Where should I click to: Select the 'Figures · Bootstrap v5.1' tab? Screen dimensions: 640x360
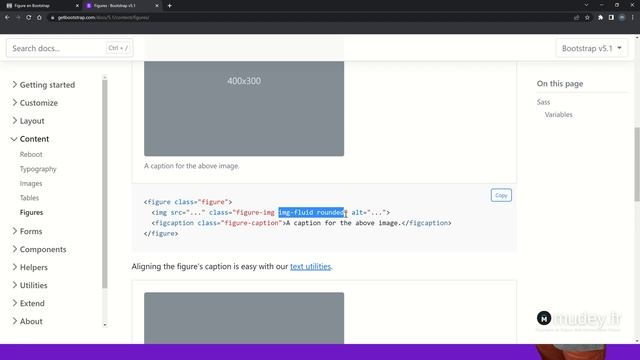click(x=122, y=6)
